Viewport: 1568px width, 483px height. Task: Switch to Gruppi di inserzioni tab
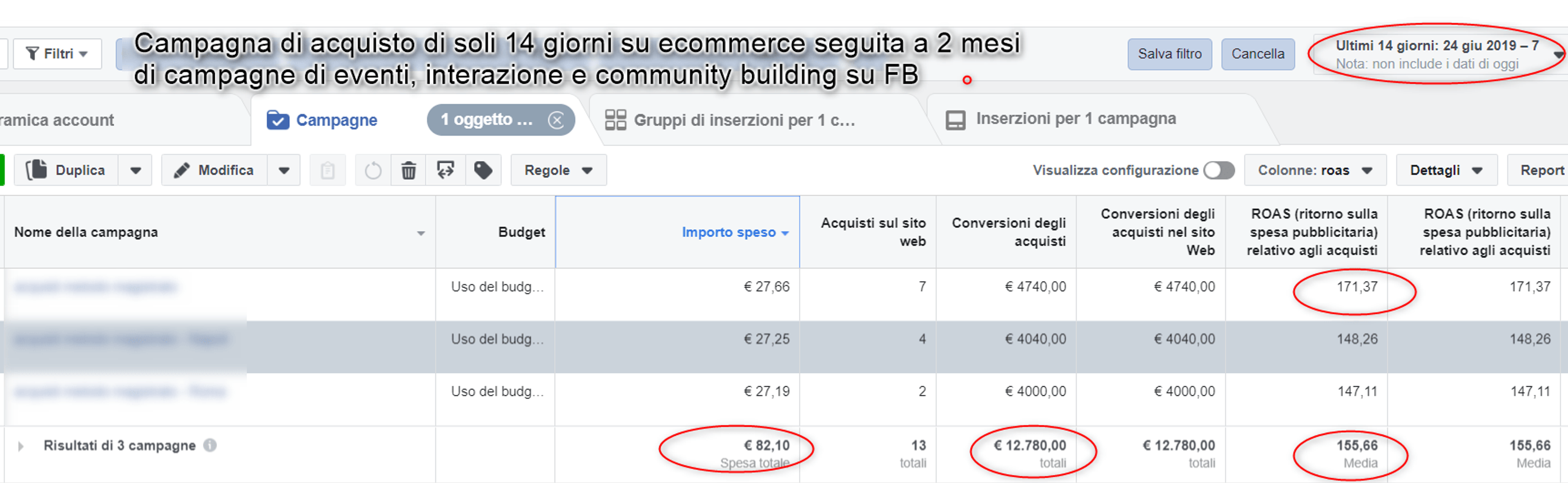(x=731, y=120)
